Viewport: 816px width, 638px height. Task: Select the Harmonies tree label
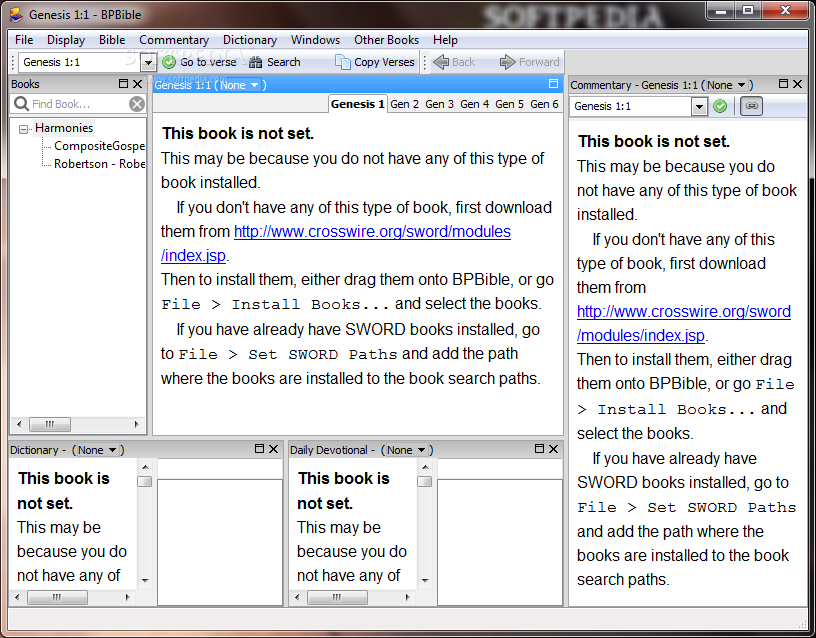pos(64,128)
